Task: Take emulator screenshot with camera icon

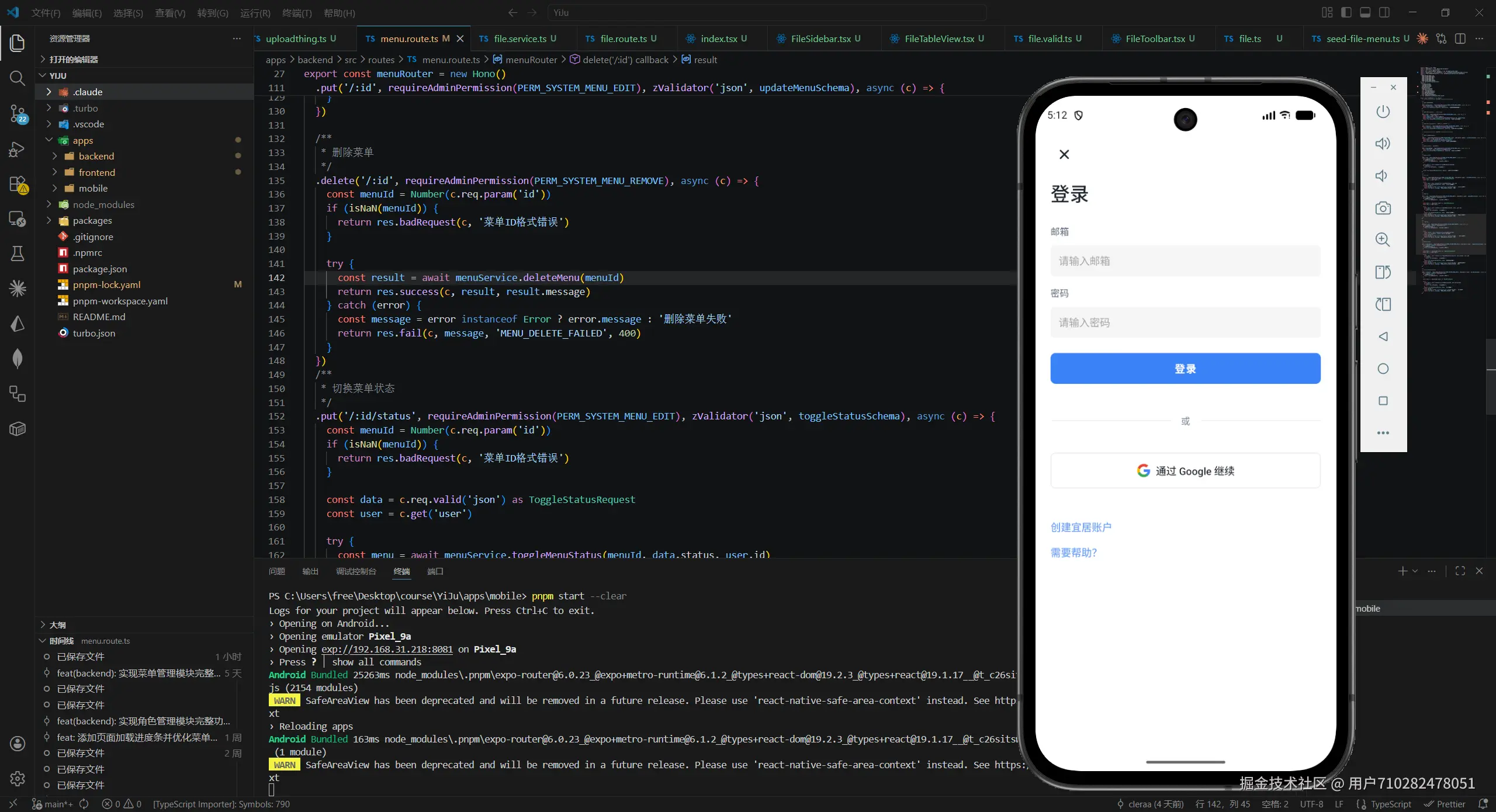Action: (x=1383, y=208)
